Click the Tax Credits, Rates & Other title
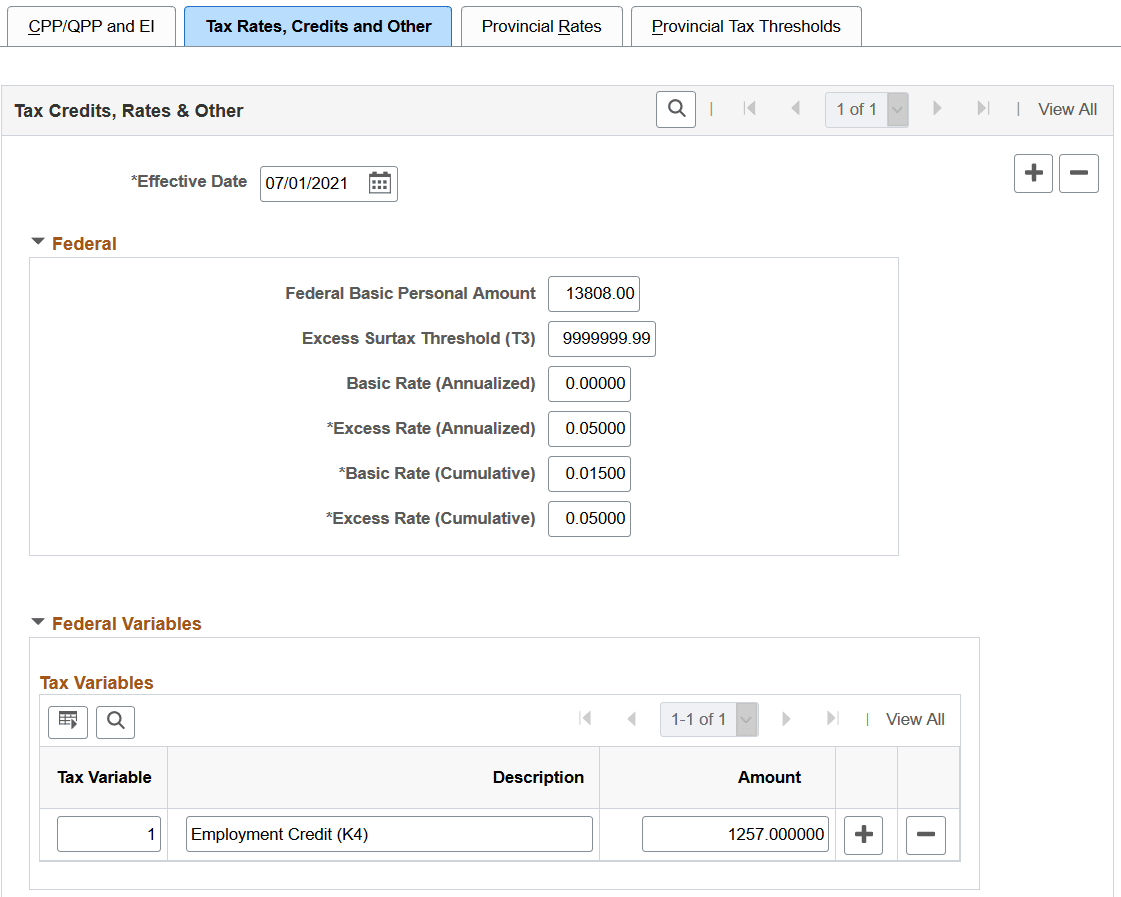This screenshot has height=897, width=1121. pos(129,111)
